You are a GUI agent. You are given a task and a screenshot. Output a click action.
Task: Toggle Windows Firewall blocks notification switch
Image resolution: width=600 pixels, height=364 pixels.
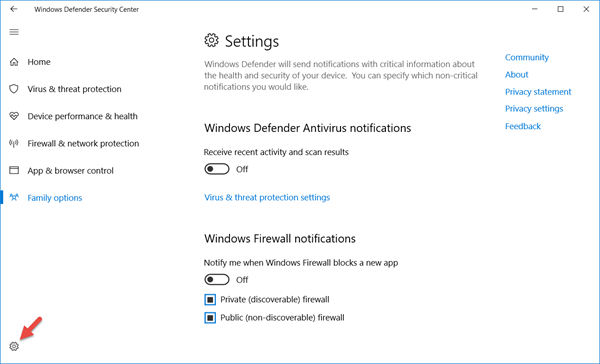[x=217, y=280]
